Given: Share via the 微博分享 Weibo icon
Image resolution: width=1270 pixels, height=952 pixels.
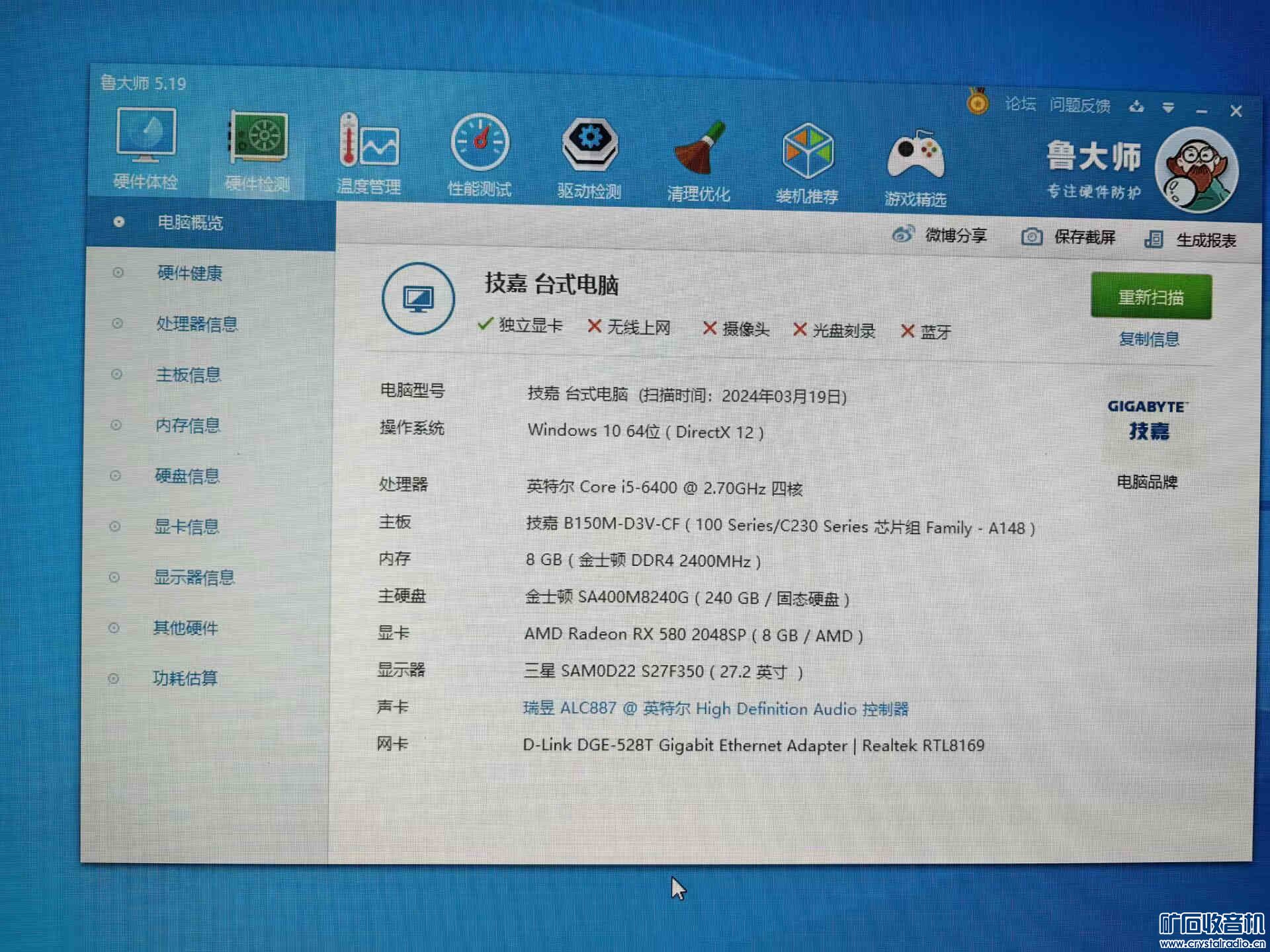Looking at the screenshot, I should (903, 234).
